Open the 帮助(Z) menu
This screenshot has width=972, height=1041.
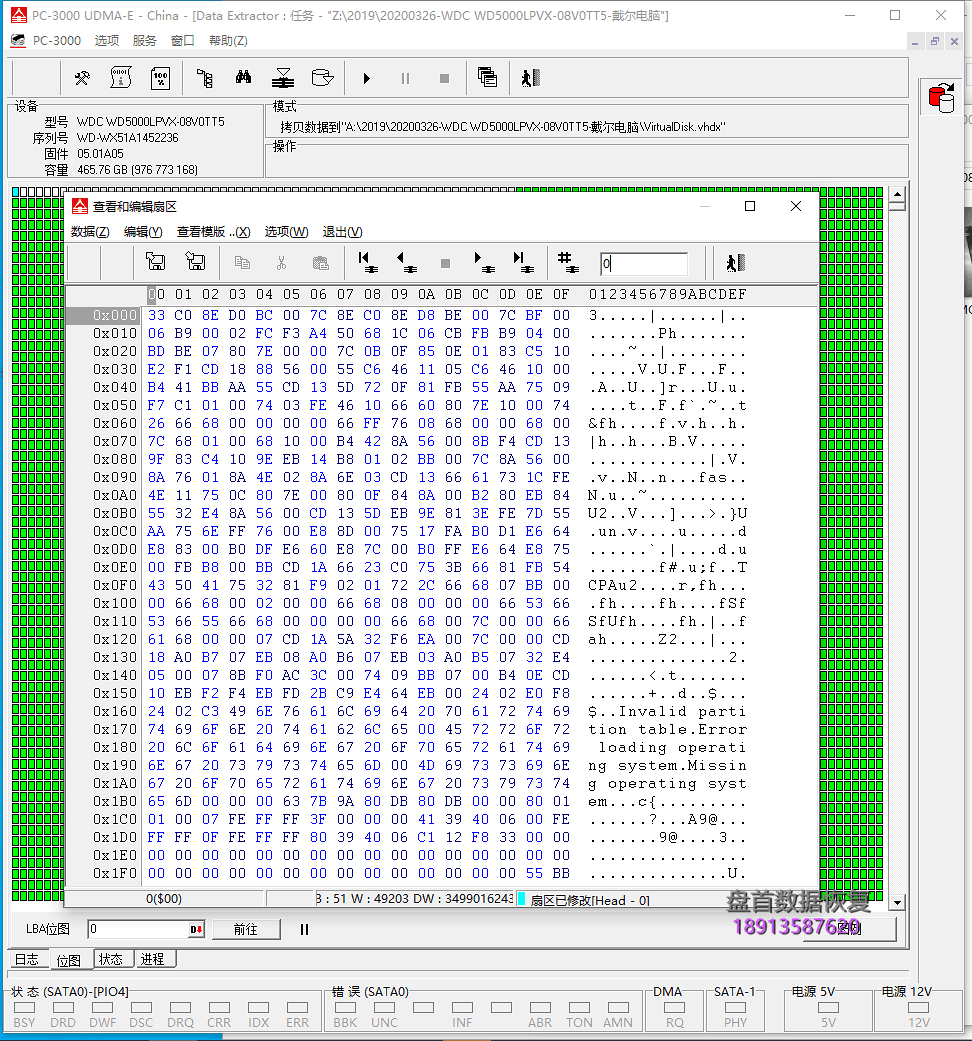[x=228, y=40]
